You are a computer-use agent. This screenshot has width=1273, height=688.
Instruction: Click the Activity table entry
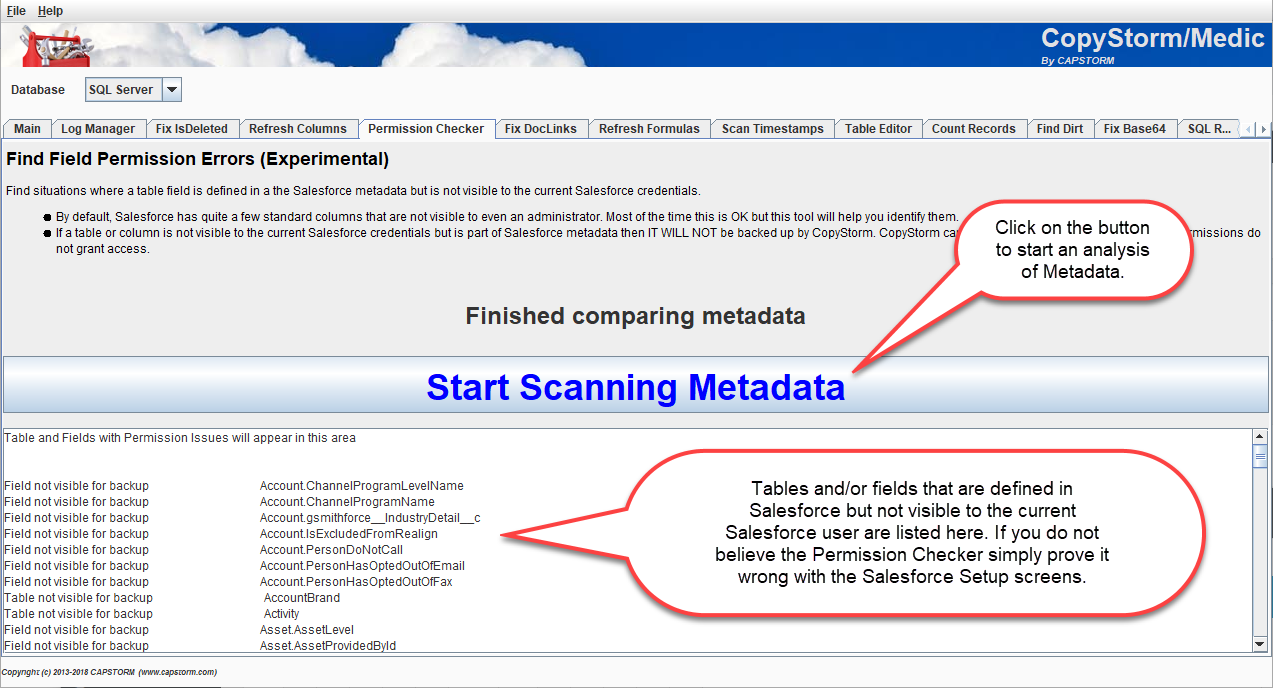[282, 614]
